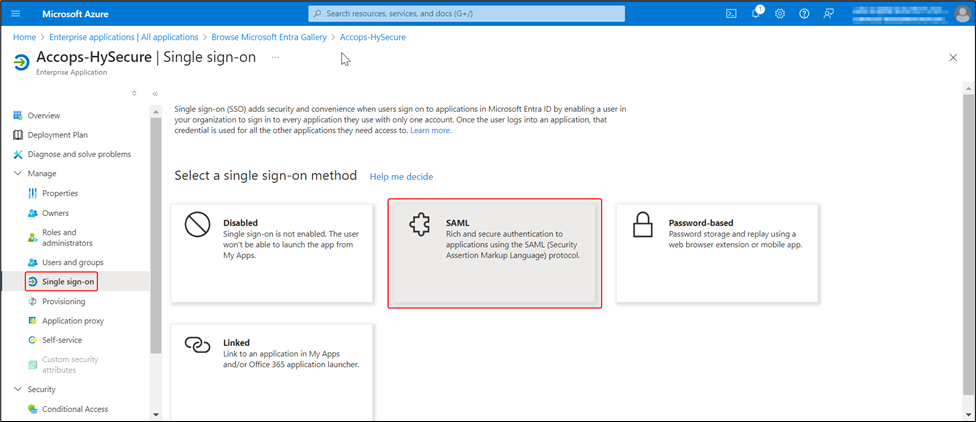This screenshot has width=976, height=422.
Task: Click the Feedback icon in header
Action: coord(828,14)
